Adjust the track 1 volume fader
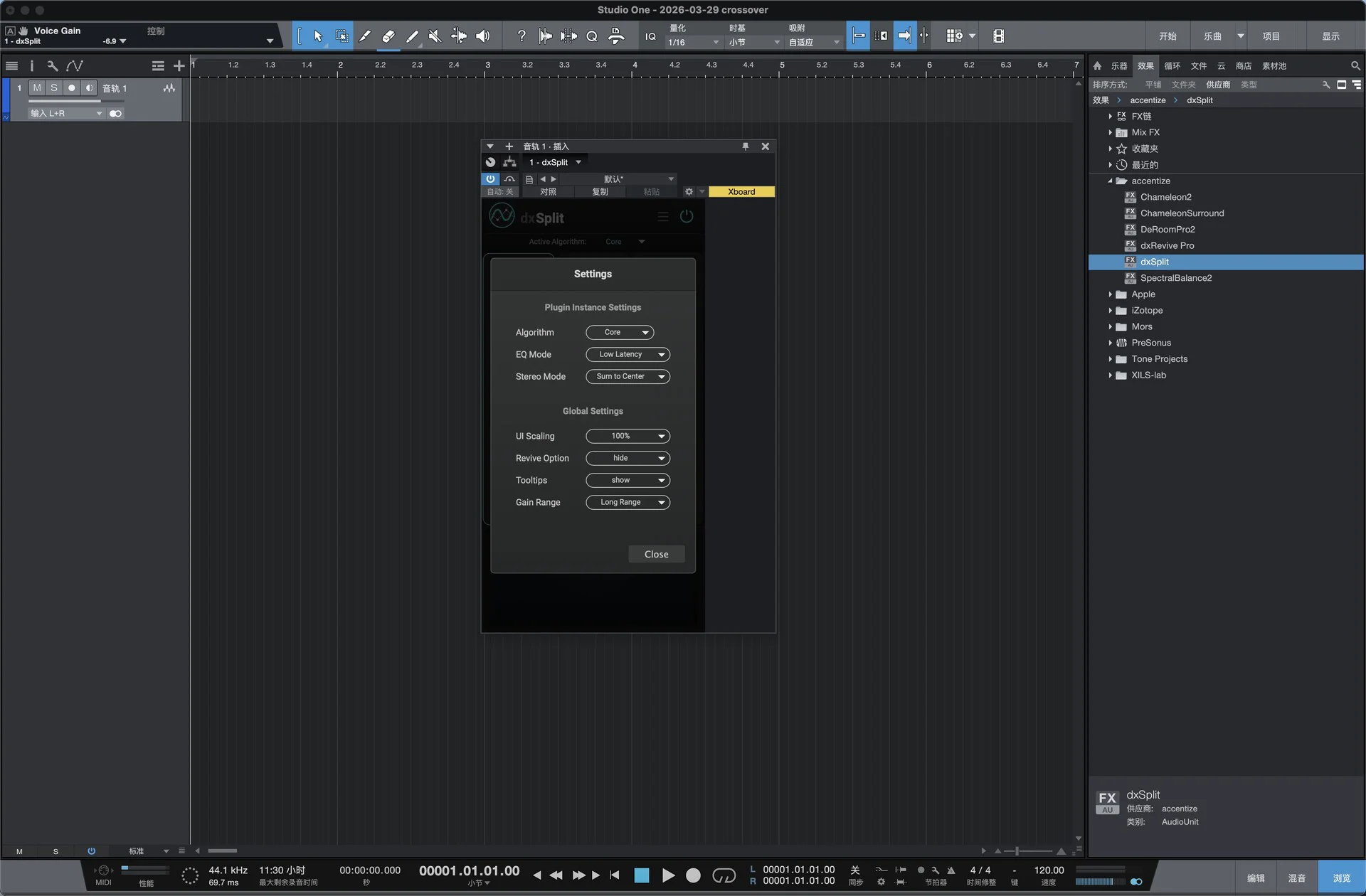This screenshot has width=1366, height=896. tap(99, 101)
